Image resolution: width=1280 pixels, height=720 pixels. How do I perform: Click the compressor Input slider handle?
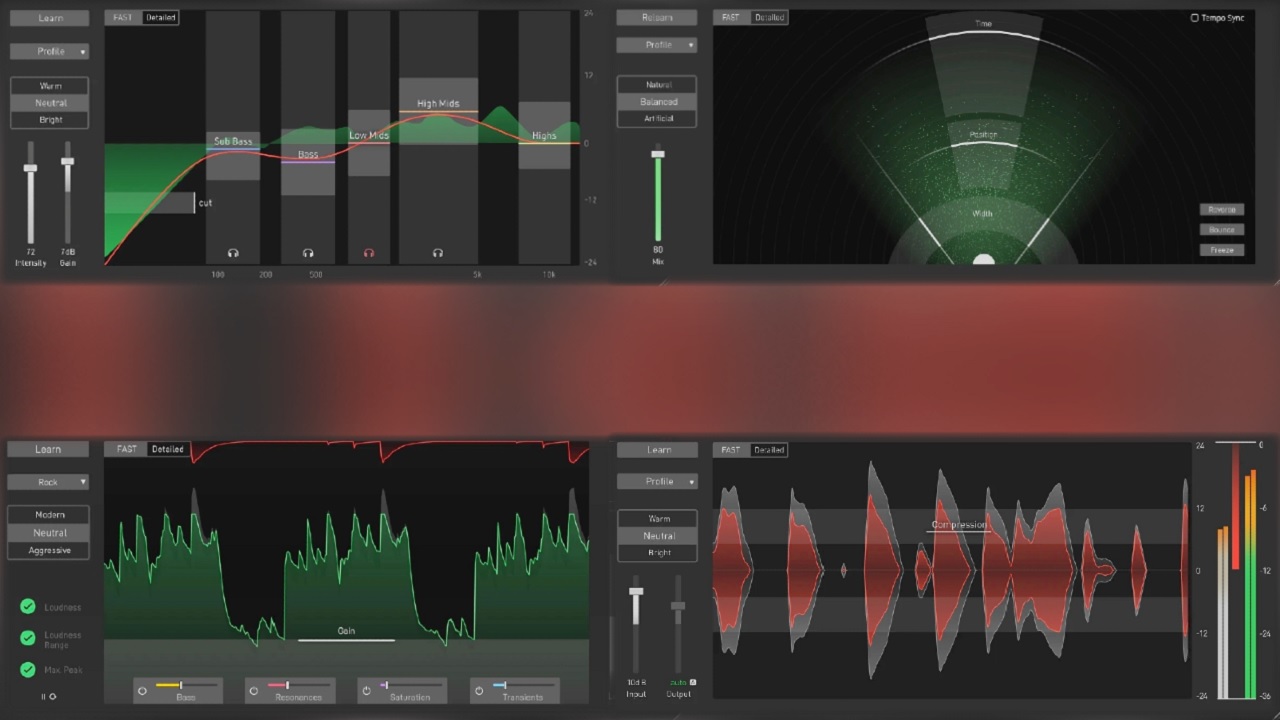tap(636, 592)
